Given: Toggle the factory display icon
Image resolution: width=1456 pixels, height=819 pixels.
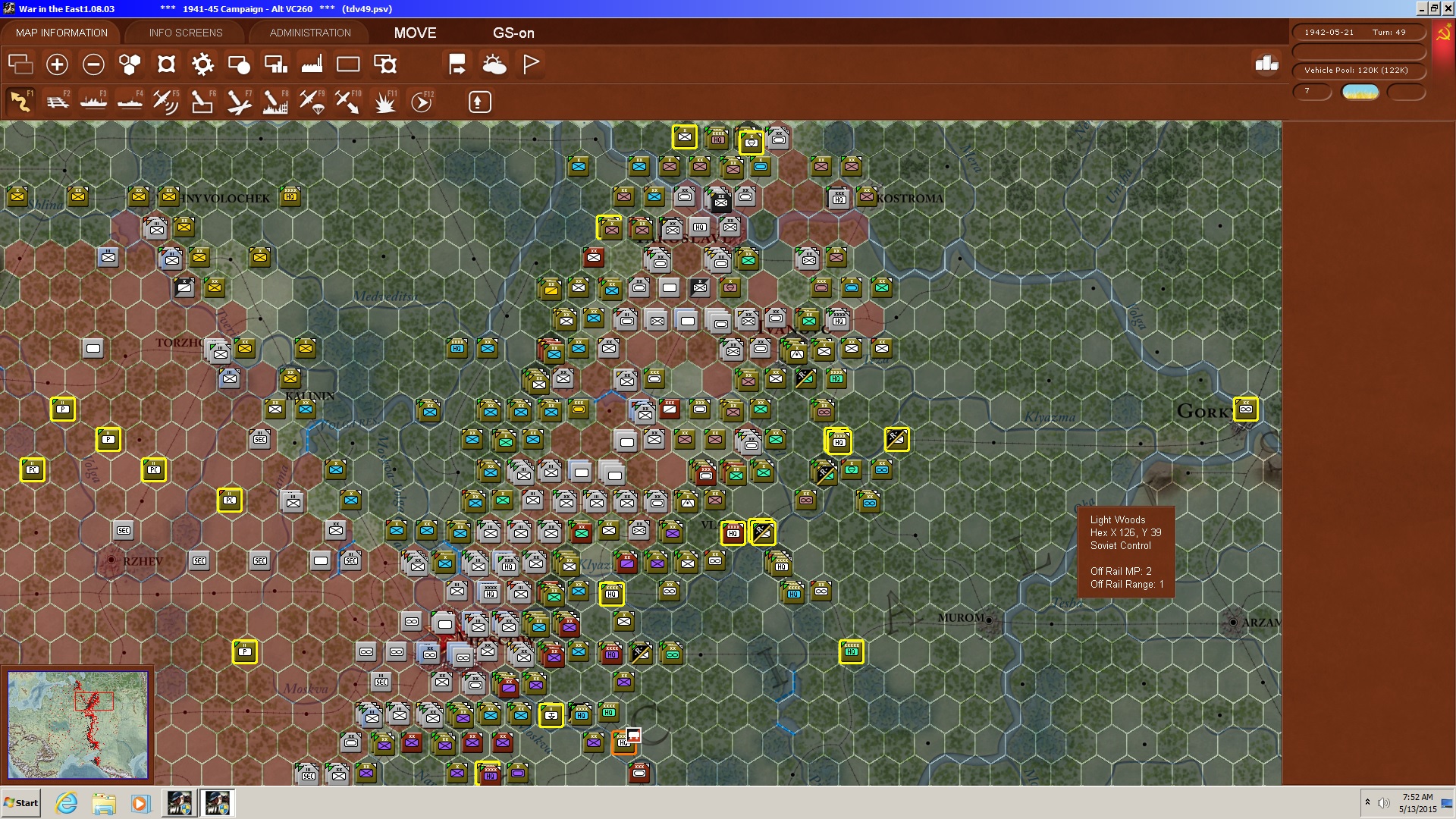Looking at the screenshot, I should (312, 64).
